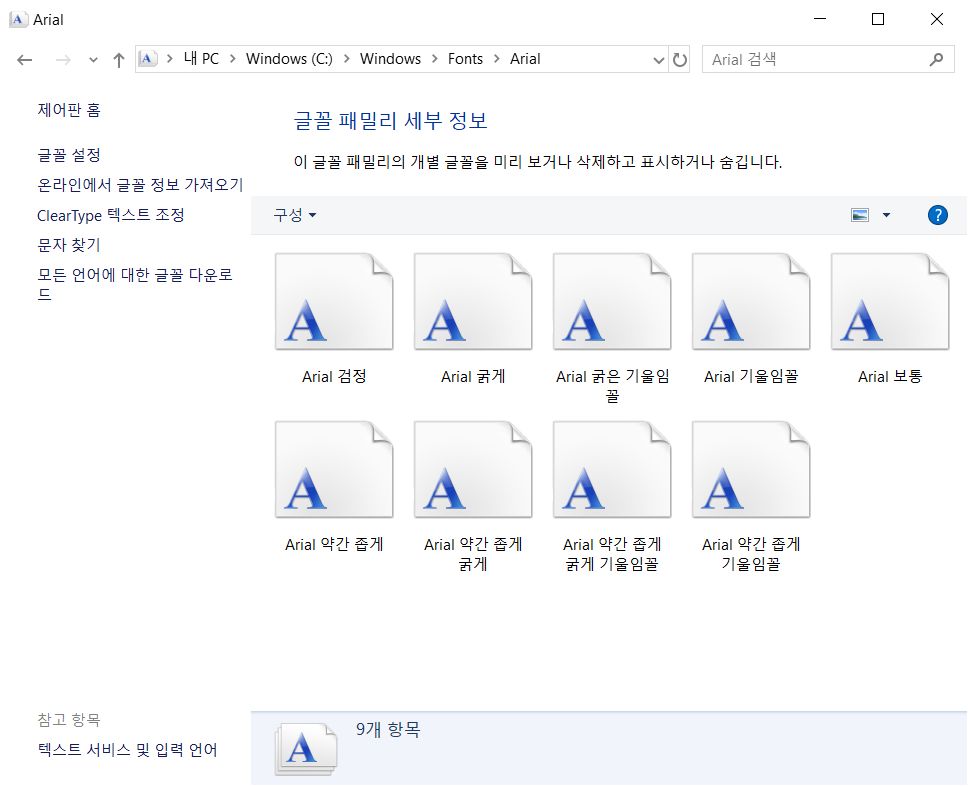The width and height of the screenshot is (968, 786).
Task: Open ClearType 텍스트 조정 link
Action: (111, 215)
